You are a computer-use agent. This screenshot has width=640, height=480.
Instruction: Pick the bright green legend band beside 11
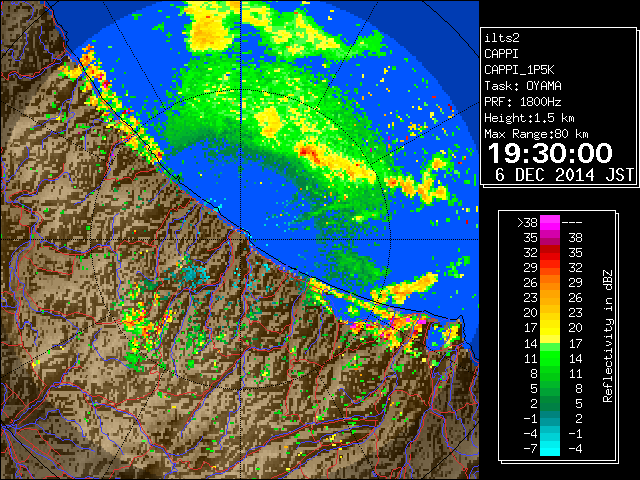[x=550, y=358]
